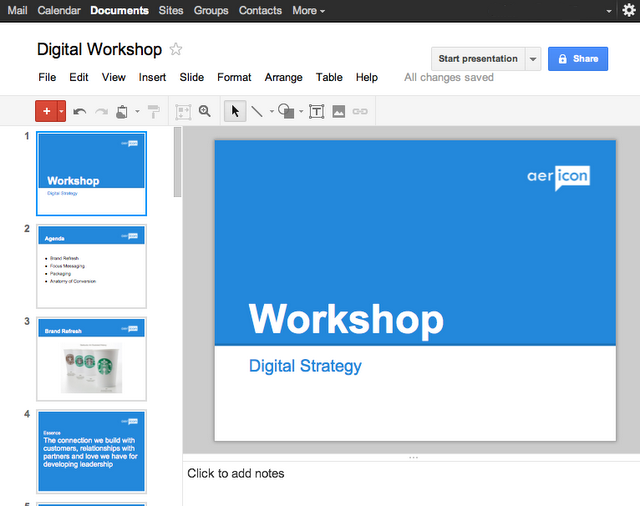Image resolution: width=640 pixels, height=506 pixels.
Task: Go to Calendar in top bar
Action: 59,11
